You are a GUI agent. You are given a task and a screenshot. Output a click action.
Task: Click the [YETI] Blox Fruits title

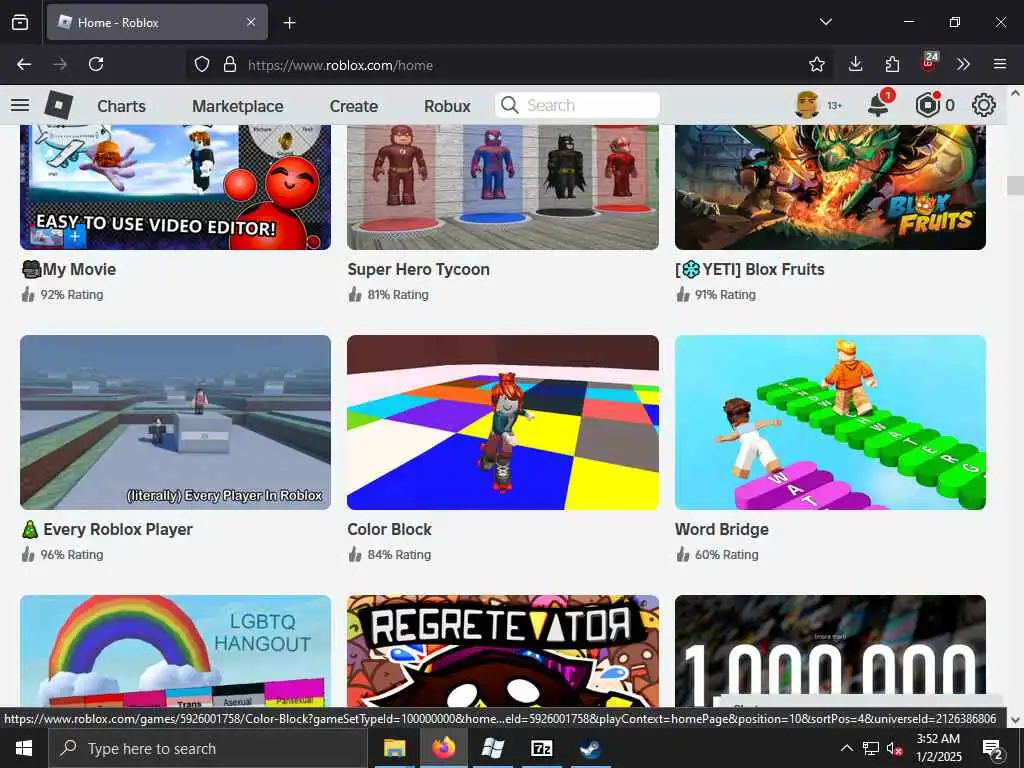pyautogui.click(x=750, y=269)
